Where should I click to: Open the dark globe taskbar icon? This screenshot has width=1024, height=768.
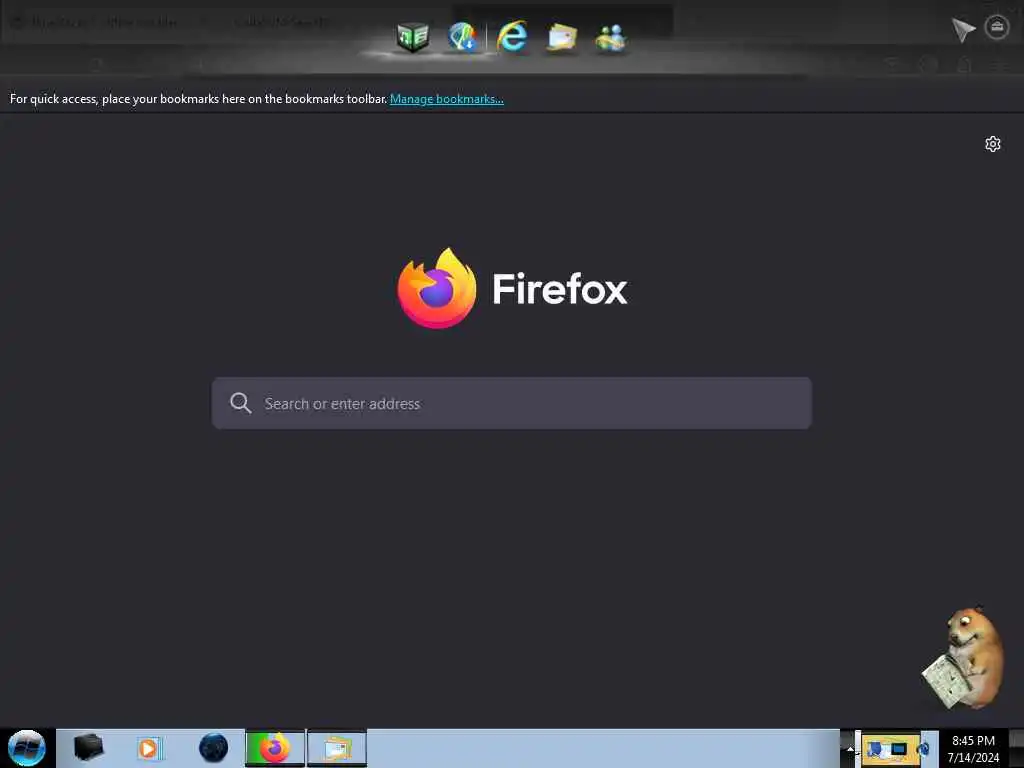214,748
